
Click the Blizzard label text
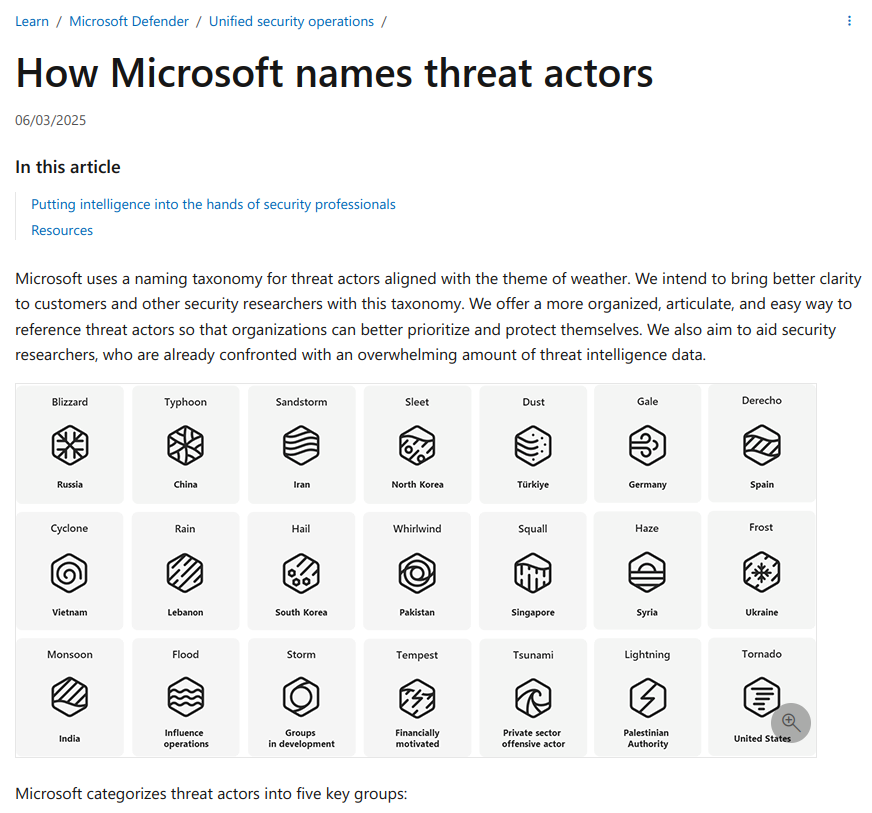(x=70, y=401)
